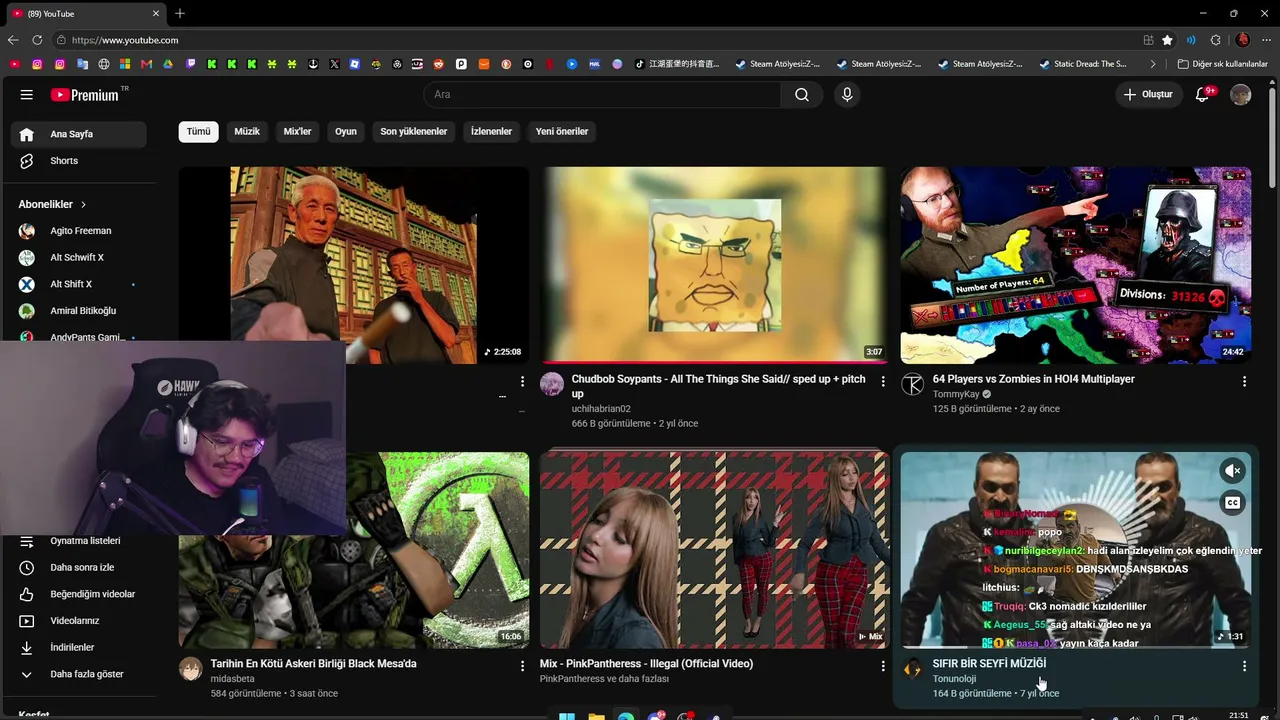Click the favorites star in the address bar
This screenshot has width=1280, height=720.
click(x=1167, y=40)
